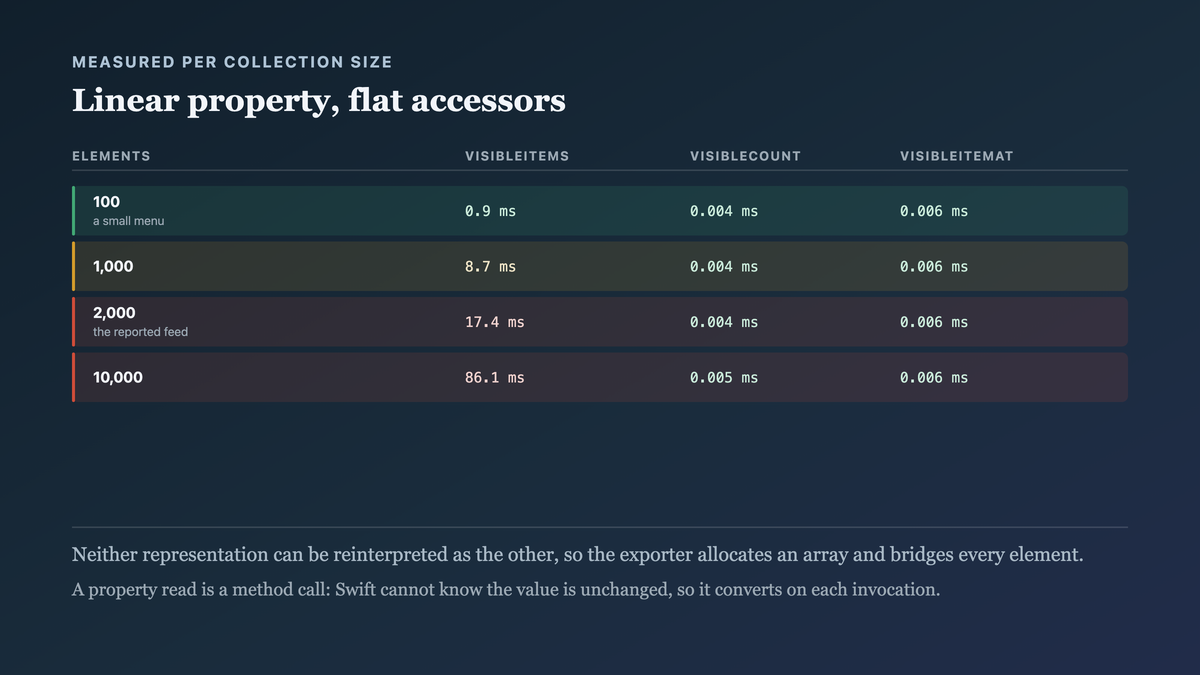This screenshot has height=675, width=1200.
Task: Click 0.006 ms in the 100 row
Action: click(x=934, y=211)
